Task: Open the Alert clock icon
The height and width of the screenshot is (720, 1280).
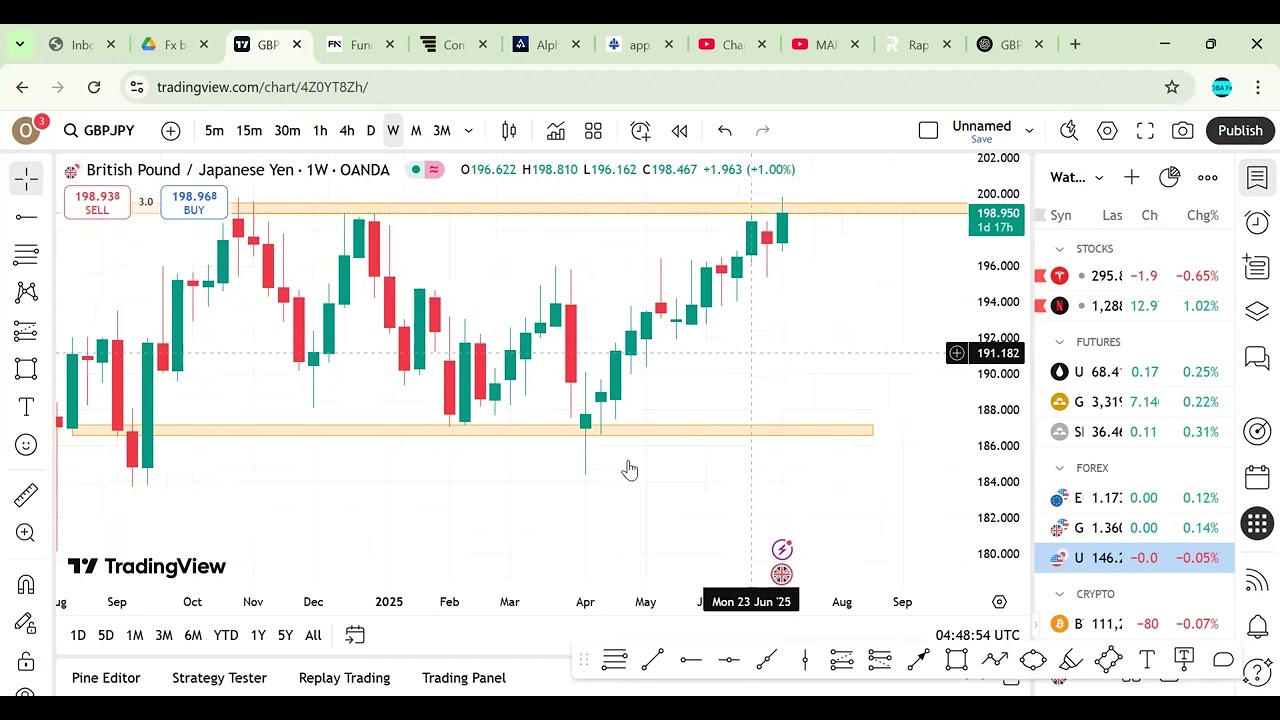Action: pyautogui.click(x=640, y=131)
